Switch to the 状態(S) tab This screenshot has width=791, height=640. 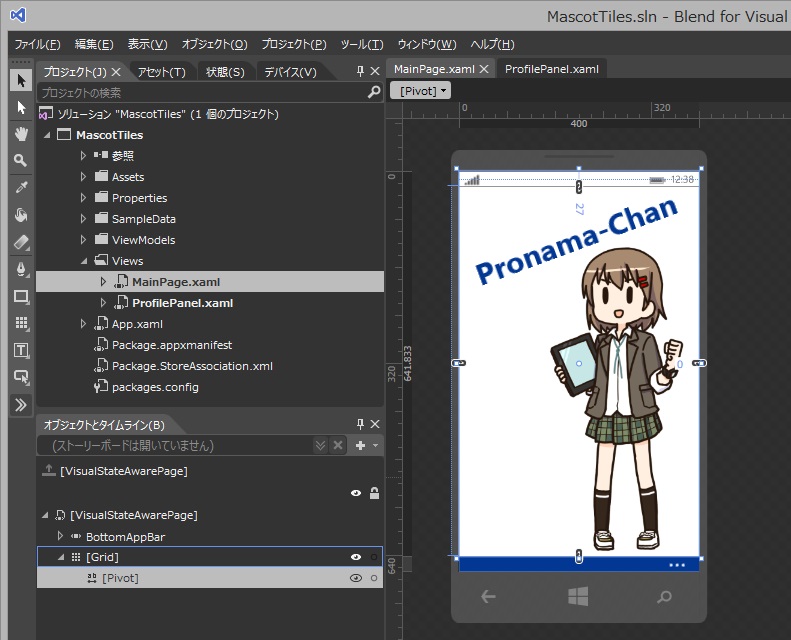tap(225, 72)
